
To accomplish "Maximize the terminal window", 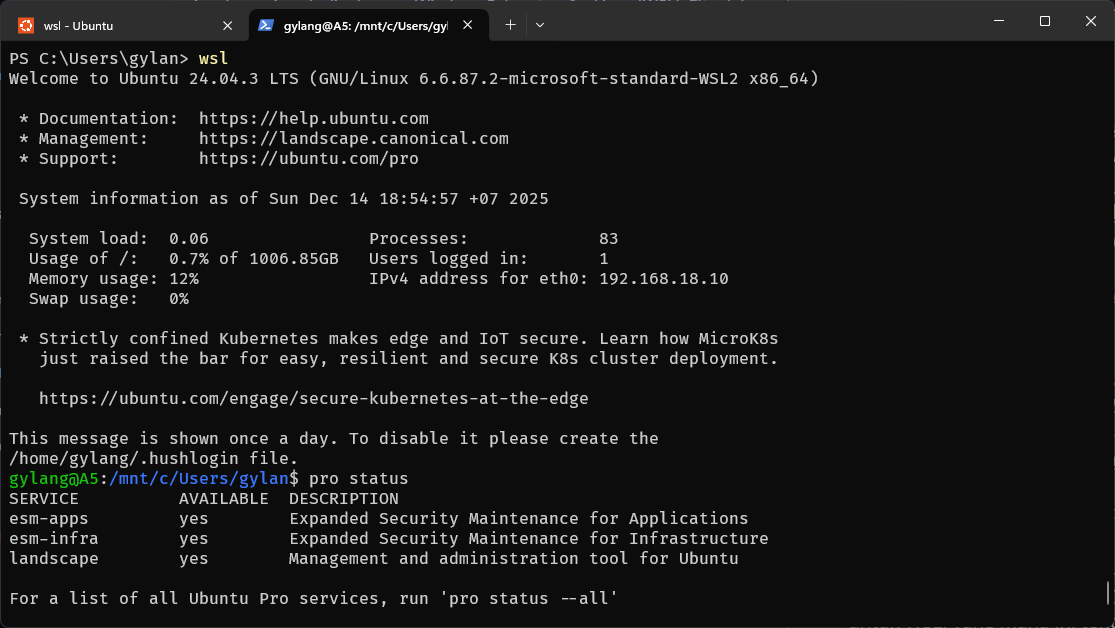I will (x=1044, y=21).
